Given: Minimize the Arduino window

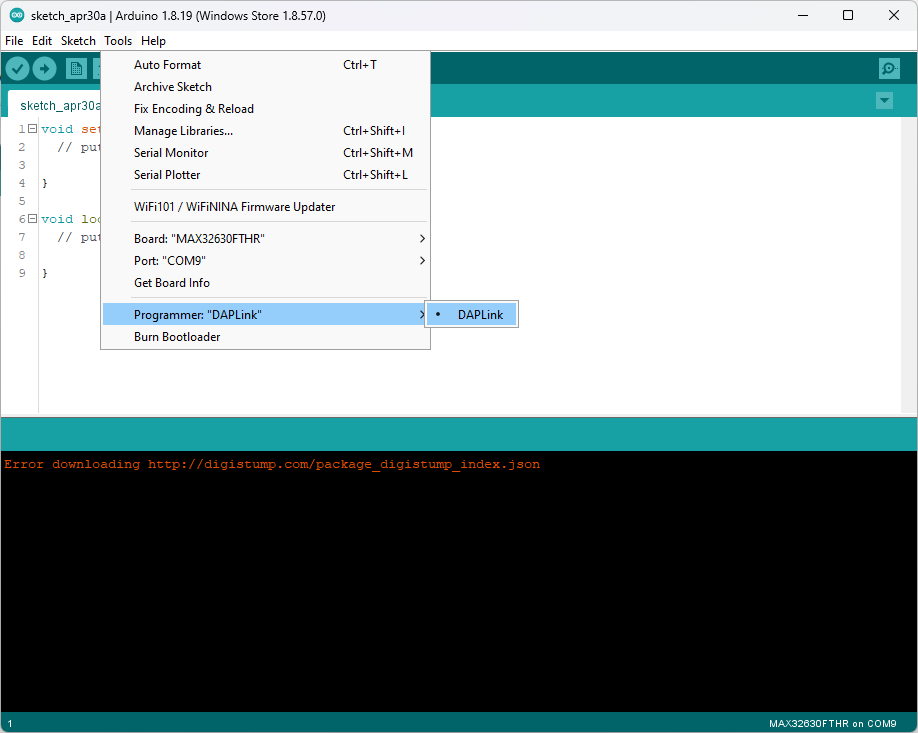Looking at the screenshot, I should tap(803, 15).
